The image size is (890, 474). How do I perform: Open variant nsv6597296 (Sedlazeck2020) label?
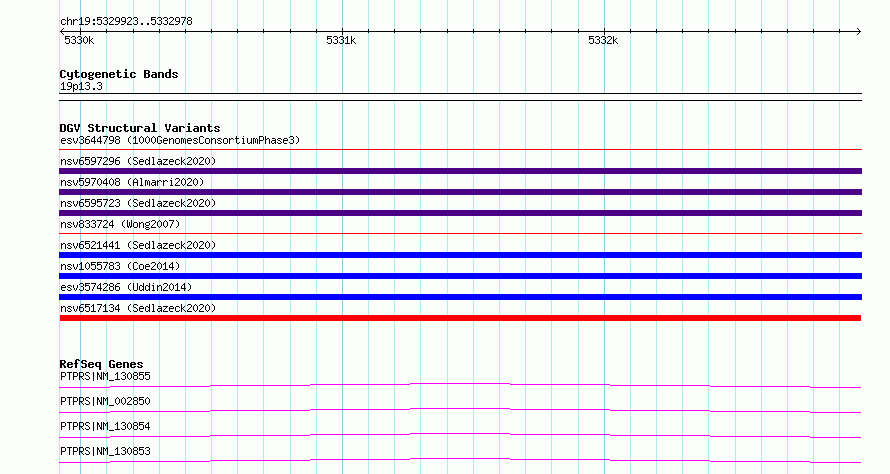tap(138, 161)
